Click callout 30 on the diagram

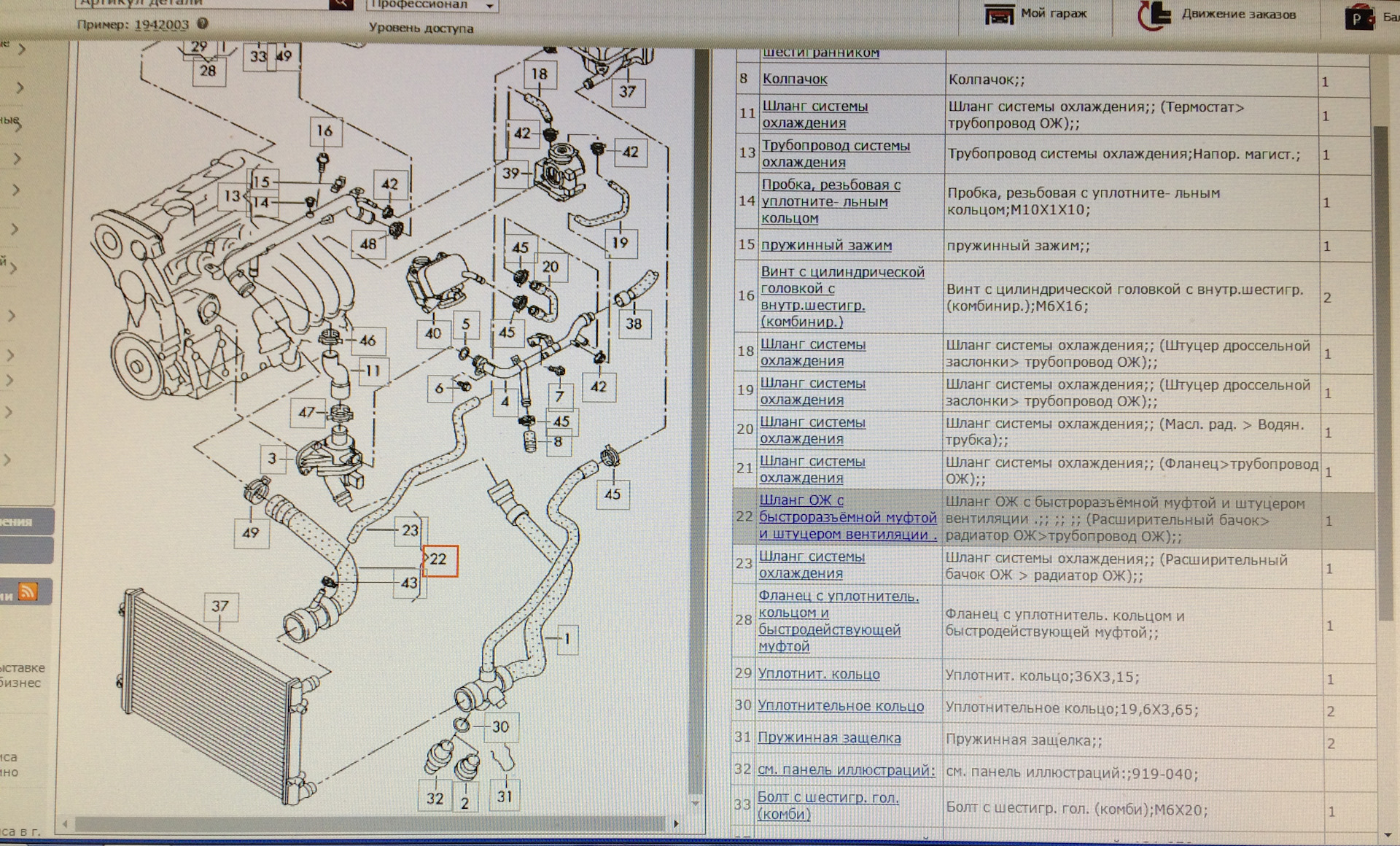[x=500, y=726]
